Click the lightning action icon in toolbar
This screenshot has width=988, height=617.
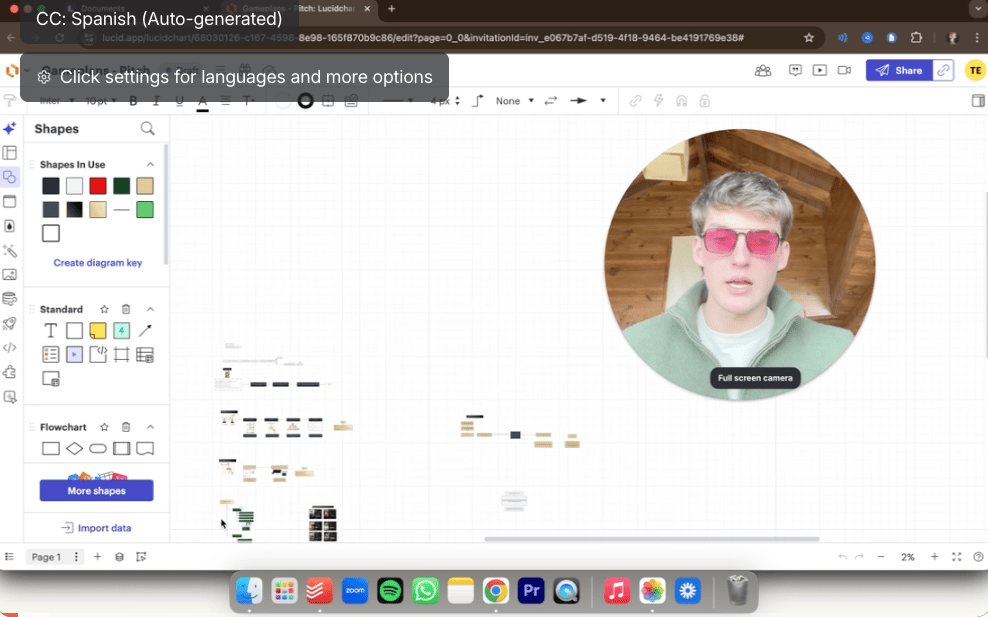pos(658,101)
